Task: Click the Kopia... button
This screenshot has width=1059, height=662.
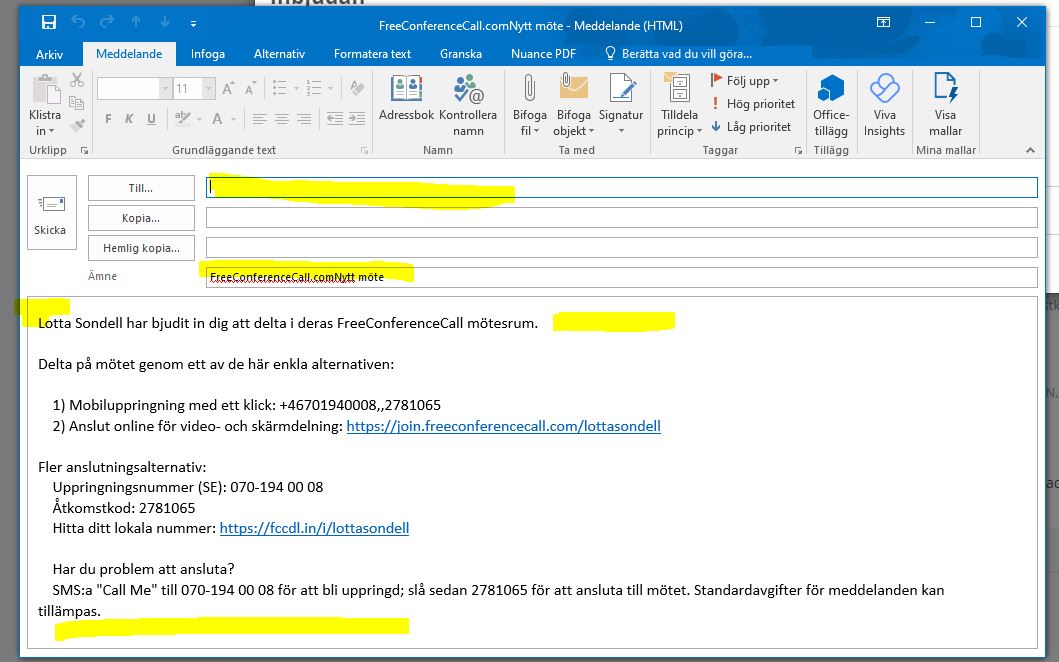Action: [x=141, y=218]
